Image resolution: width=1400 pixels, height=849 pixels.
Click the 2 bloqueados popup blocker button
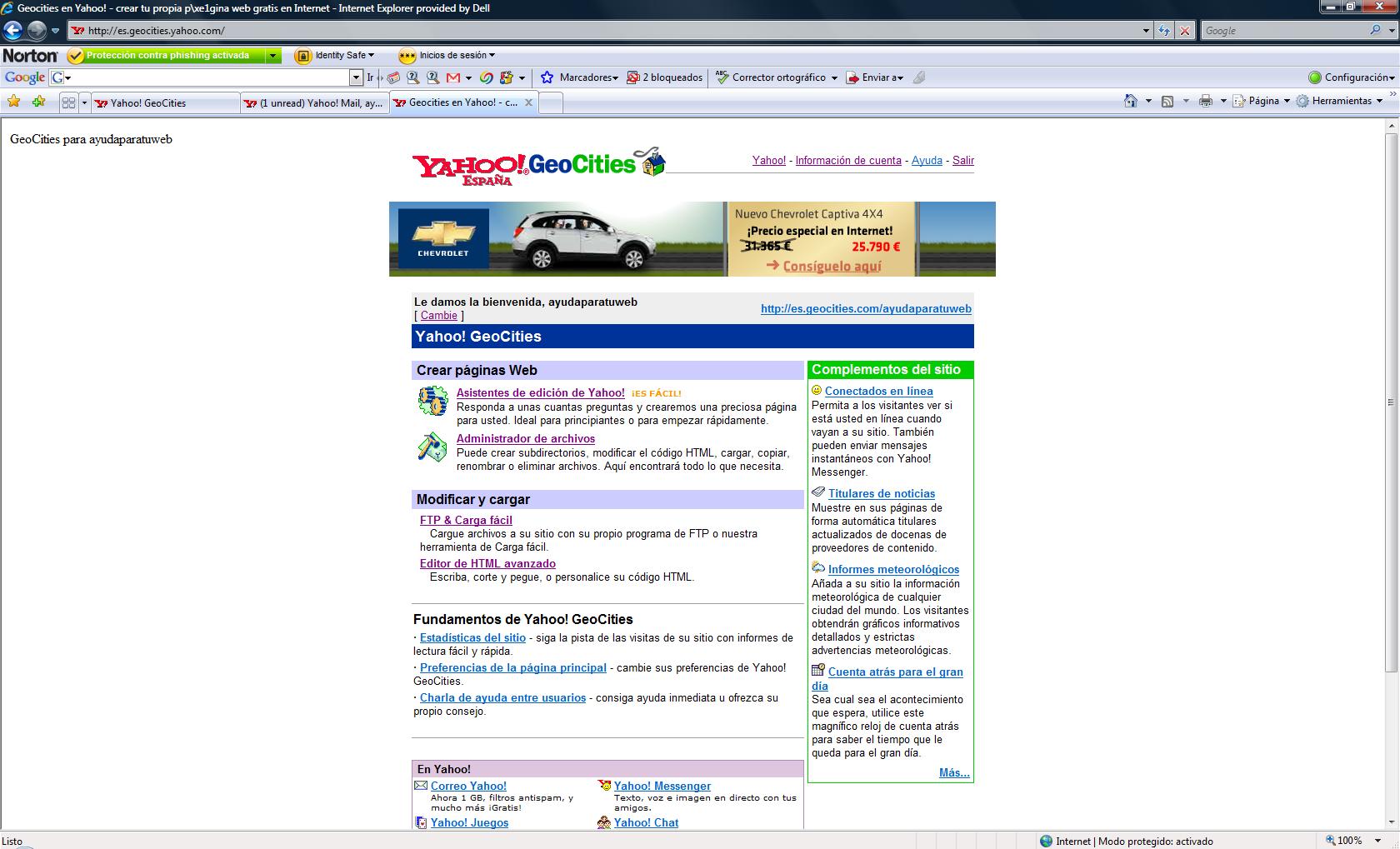(x=664, y=77)
